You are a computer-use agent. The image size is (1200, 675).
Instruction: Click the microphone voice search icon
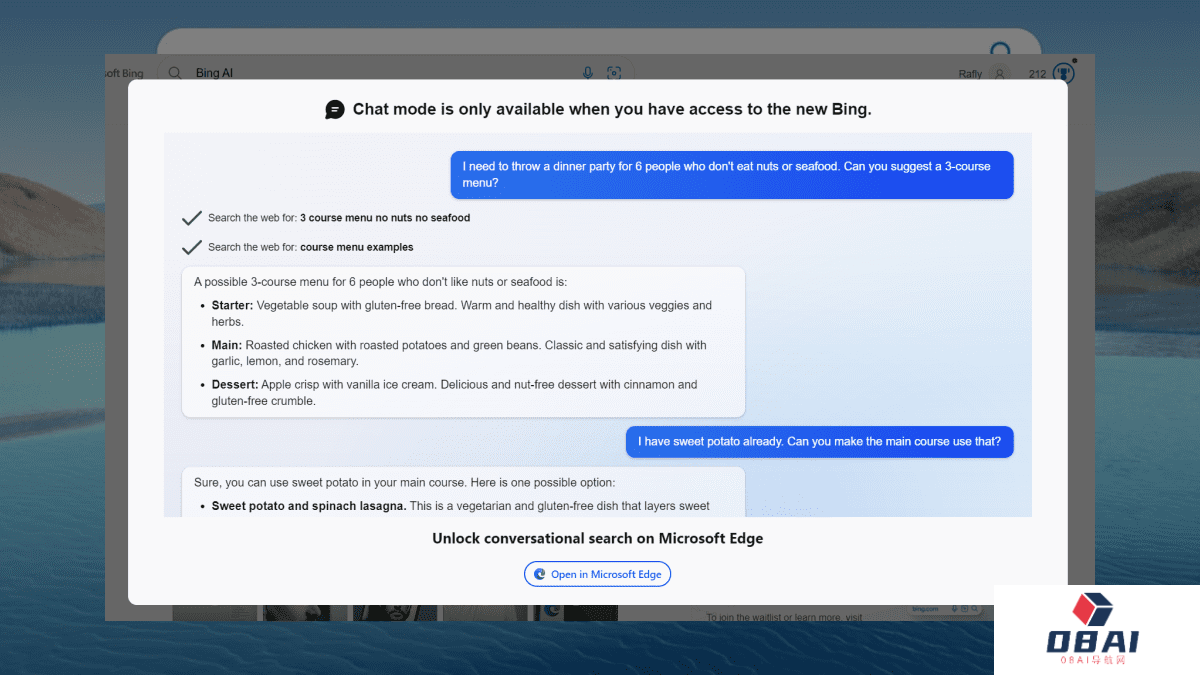(x=588, y=73)
